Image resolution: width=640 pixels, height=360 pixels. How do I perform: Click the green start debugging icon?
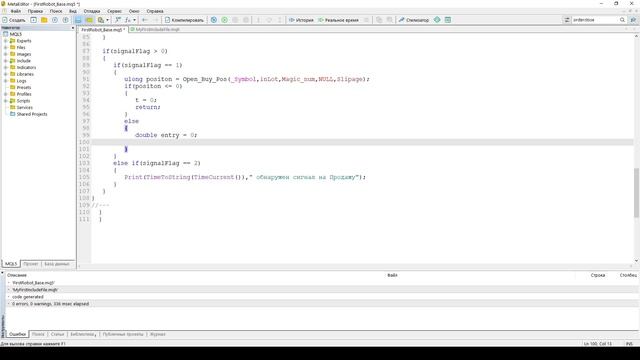pyautogui.click(x=224, y=20)
